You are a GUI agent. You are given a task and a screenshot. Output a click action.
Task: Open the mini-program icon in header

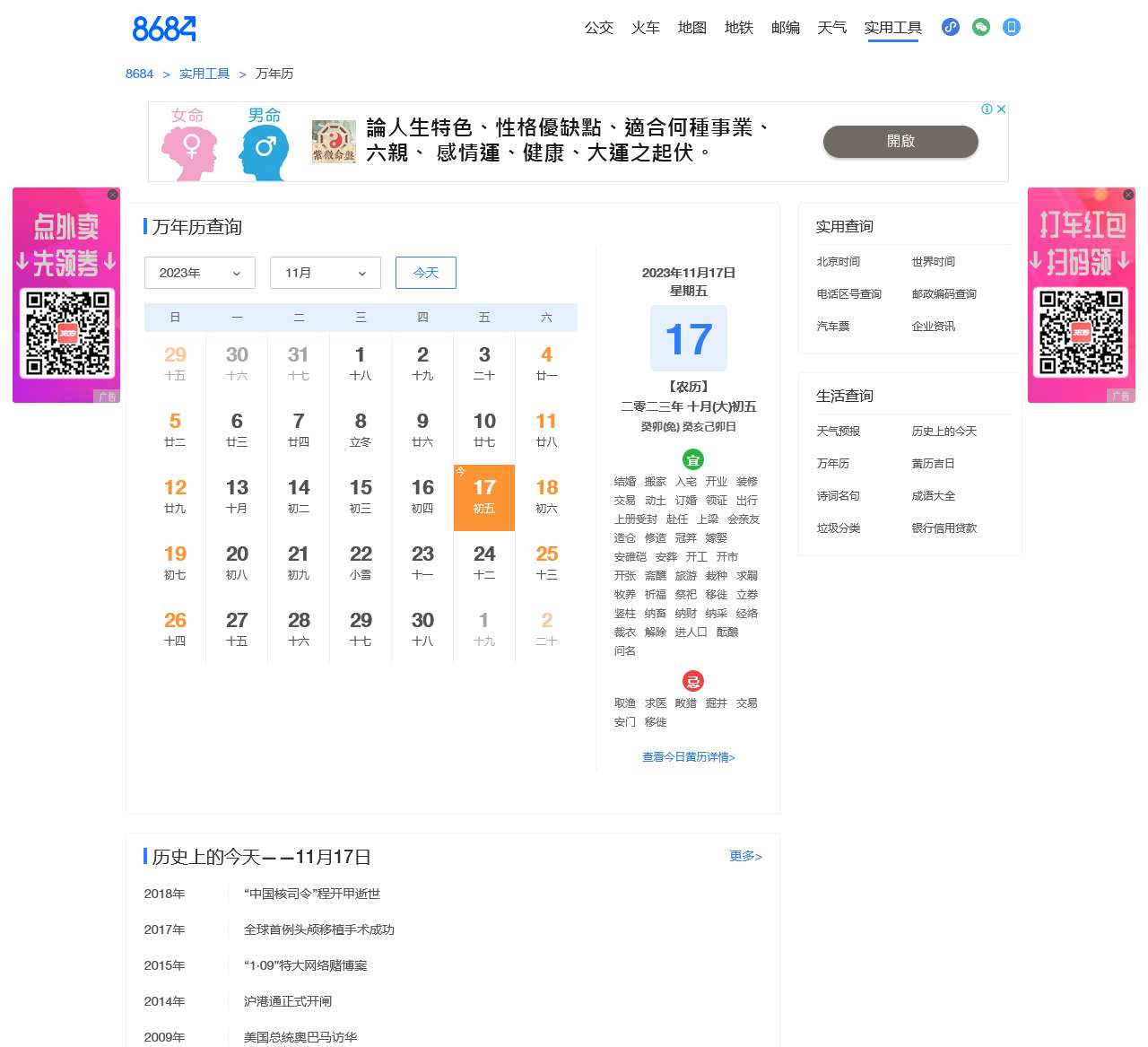[x=951, y=27]
